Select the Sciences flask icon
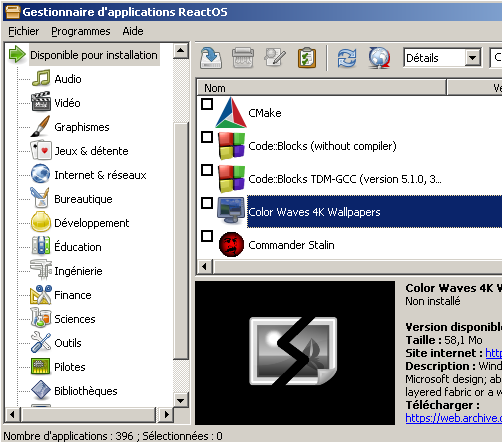Image resolution: width=502 pixels, height=442 pixels. 41,317
